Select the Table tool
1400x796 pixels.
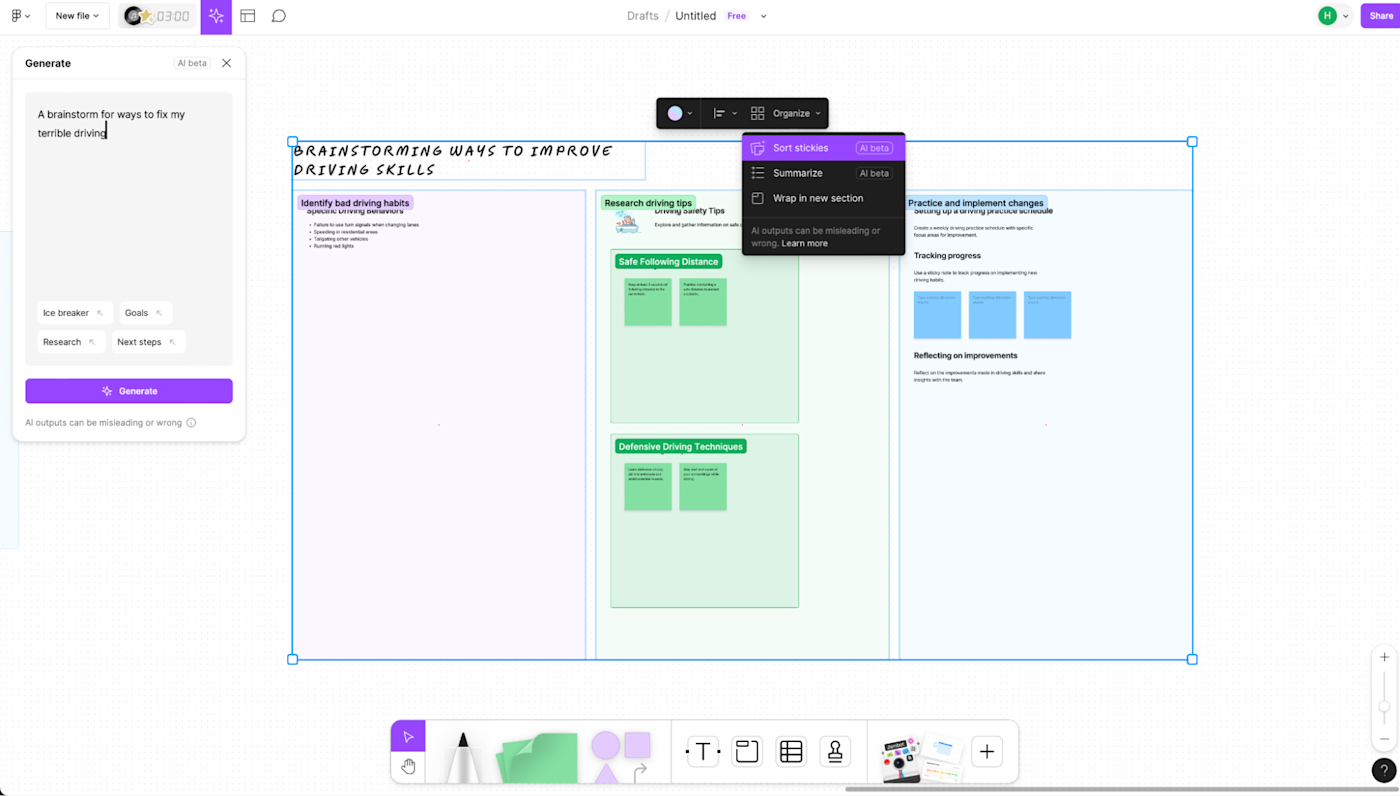pyautogui.click(x=791, y=751)
